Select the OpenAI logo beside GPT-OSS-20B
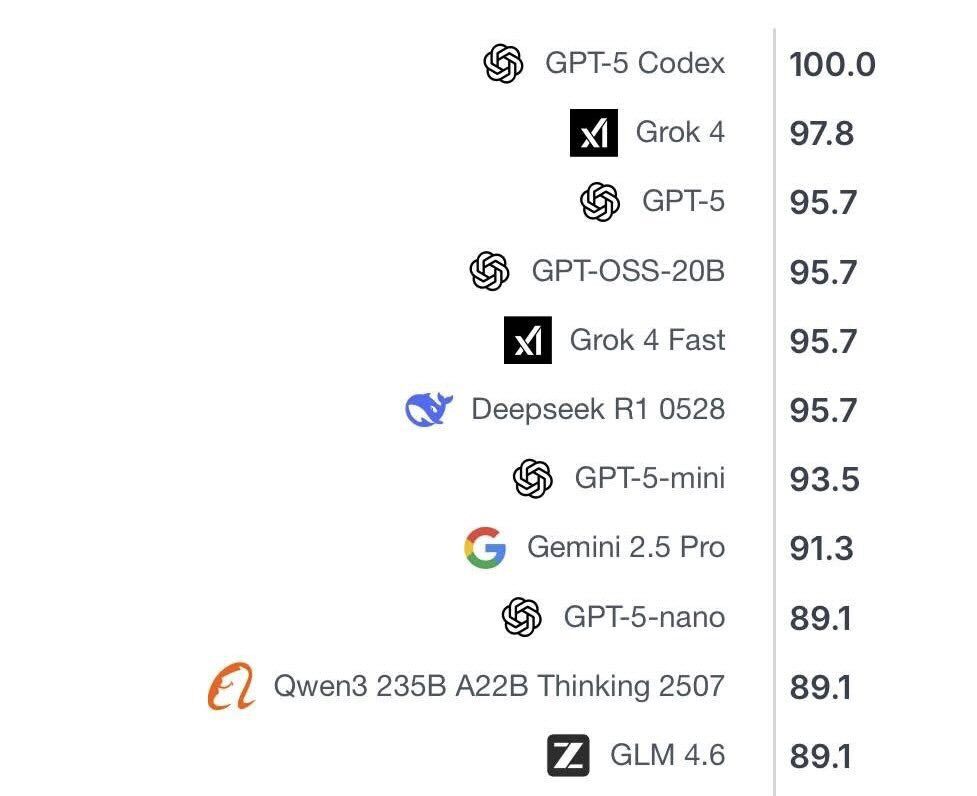The height and width of the screenshot is (796, 977). pos(489,271)
